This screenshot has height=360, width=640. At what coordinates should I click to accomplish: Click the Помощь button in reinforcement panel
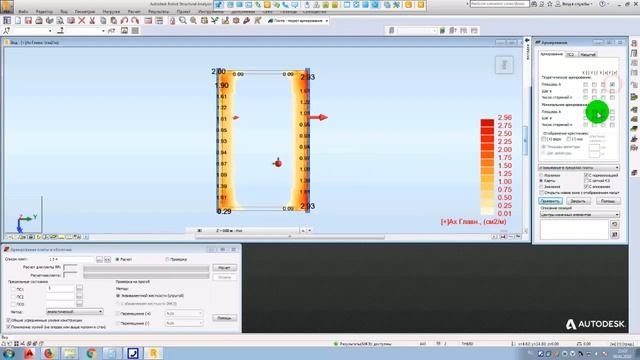608,201
